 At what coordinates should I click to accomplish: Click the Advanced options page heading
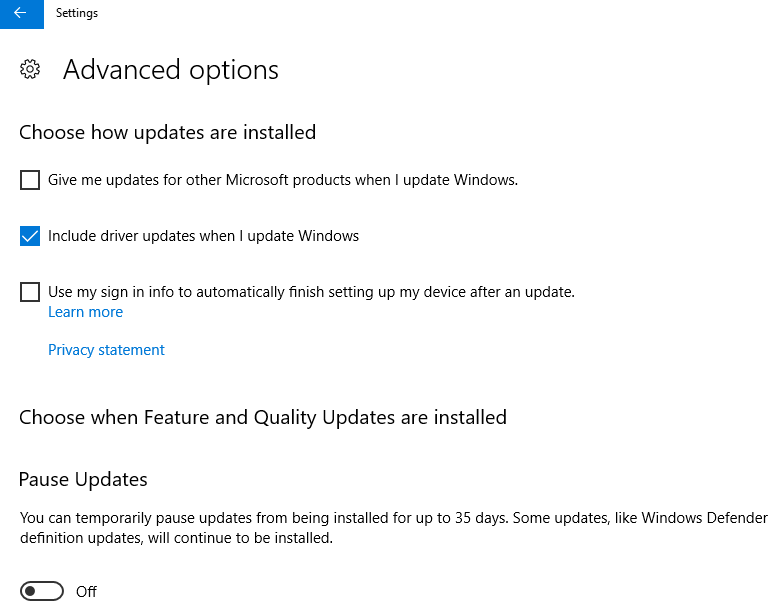[x=171, y=69]
